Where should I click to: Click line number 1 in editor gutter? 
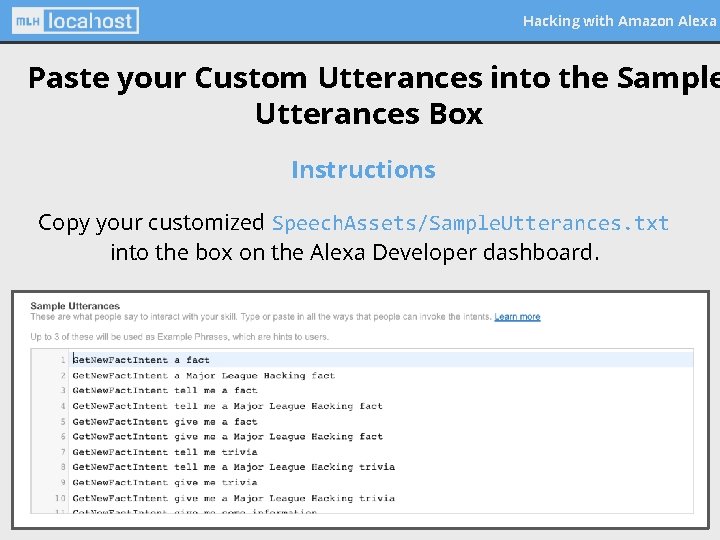[63, 360]
